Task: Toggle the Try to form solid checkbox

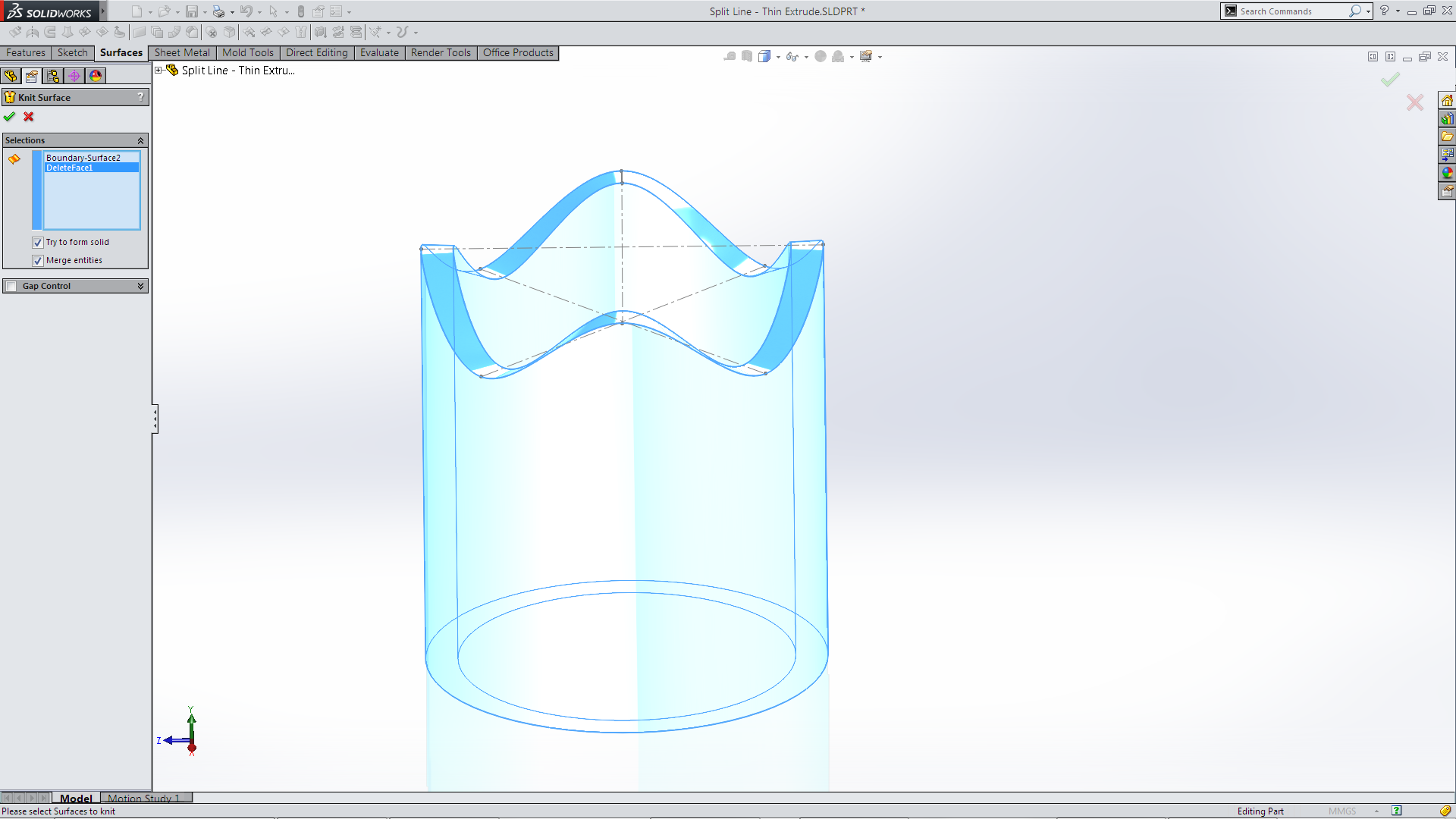Action: pyautogui.click(x=38, y=243)
